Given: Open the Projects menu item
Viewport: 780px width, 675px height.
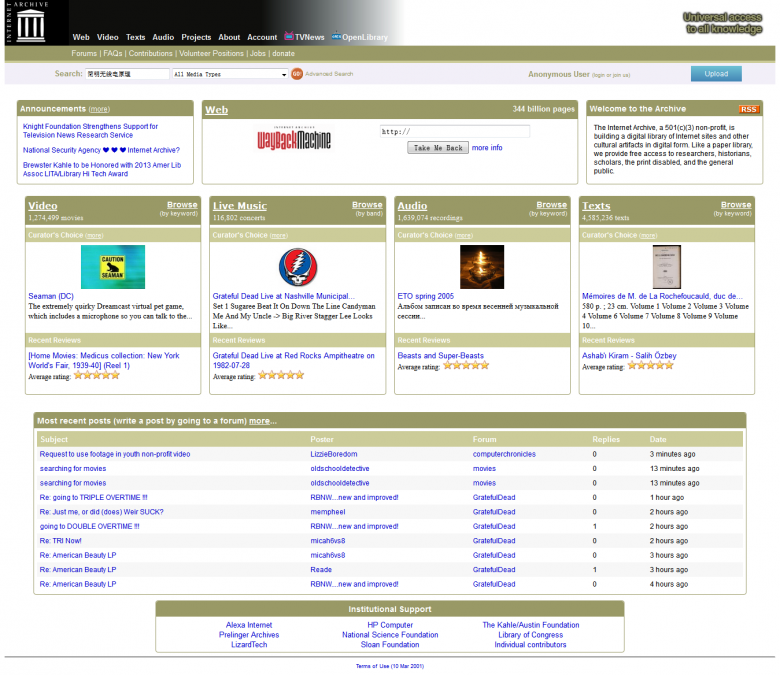Looking at the screenshot, I should (x=196, y=37).
